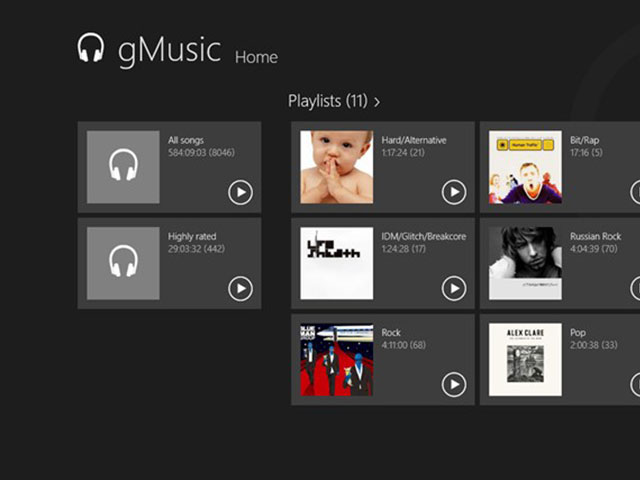Open the Bit/Rap playlist title
The height and width of the screenshot is (480, 640).
[x=584, y=140]
